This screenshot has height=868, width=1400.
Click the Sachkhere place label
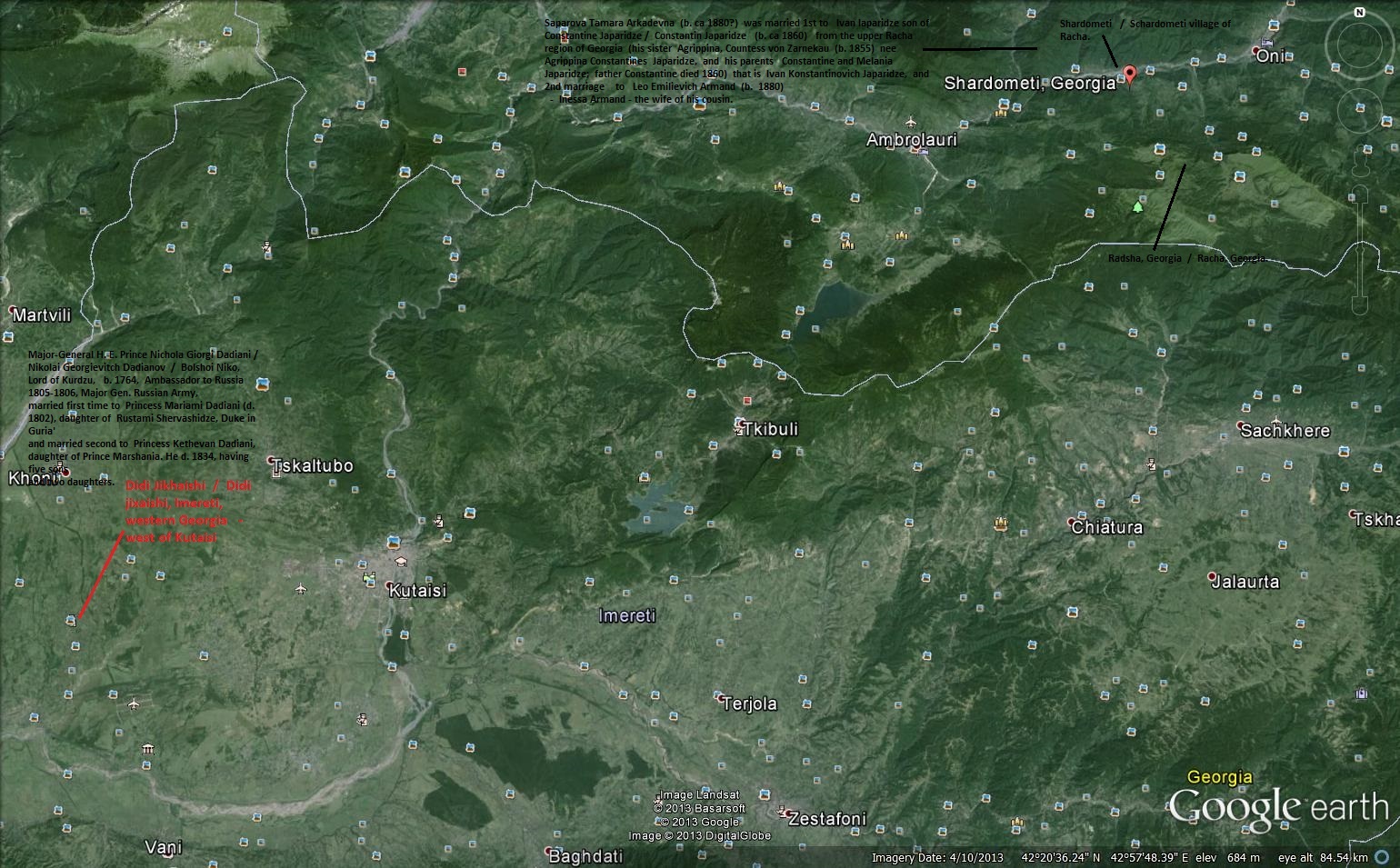coord(1285,431)
